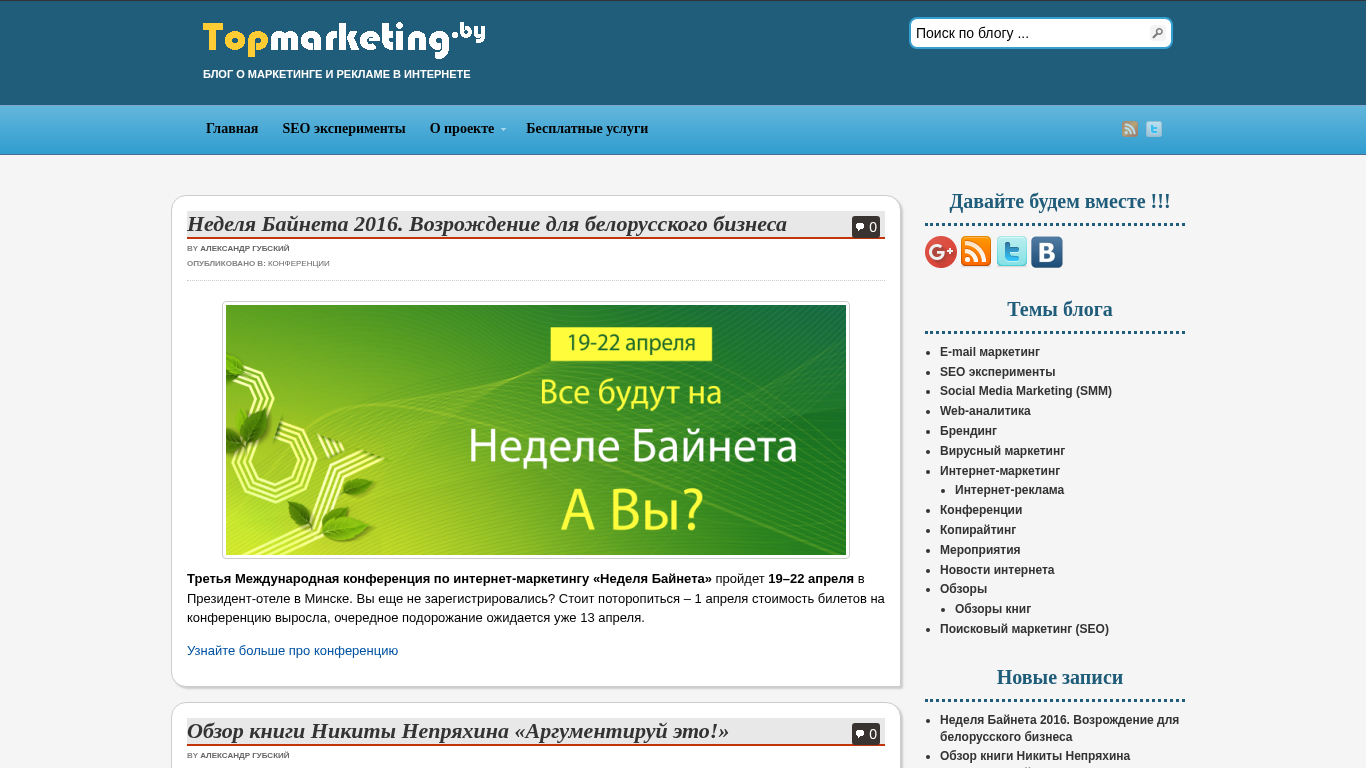The width and height of the screenshot is (1366, 768).
Task: Open recent entry Неделя Байнета 2016 in sidebar
Action: click(x=1059, y=728)
